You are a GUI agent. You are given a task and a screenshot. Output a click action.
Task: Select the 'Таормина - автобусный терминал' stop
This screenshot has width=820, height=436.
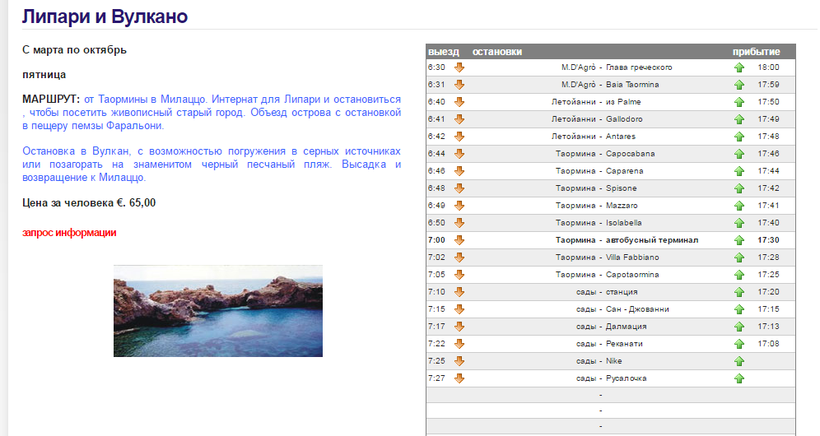[627, 240]
